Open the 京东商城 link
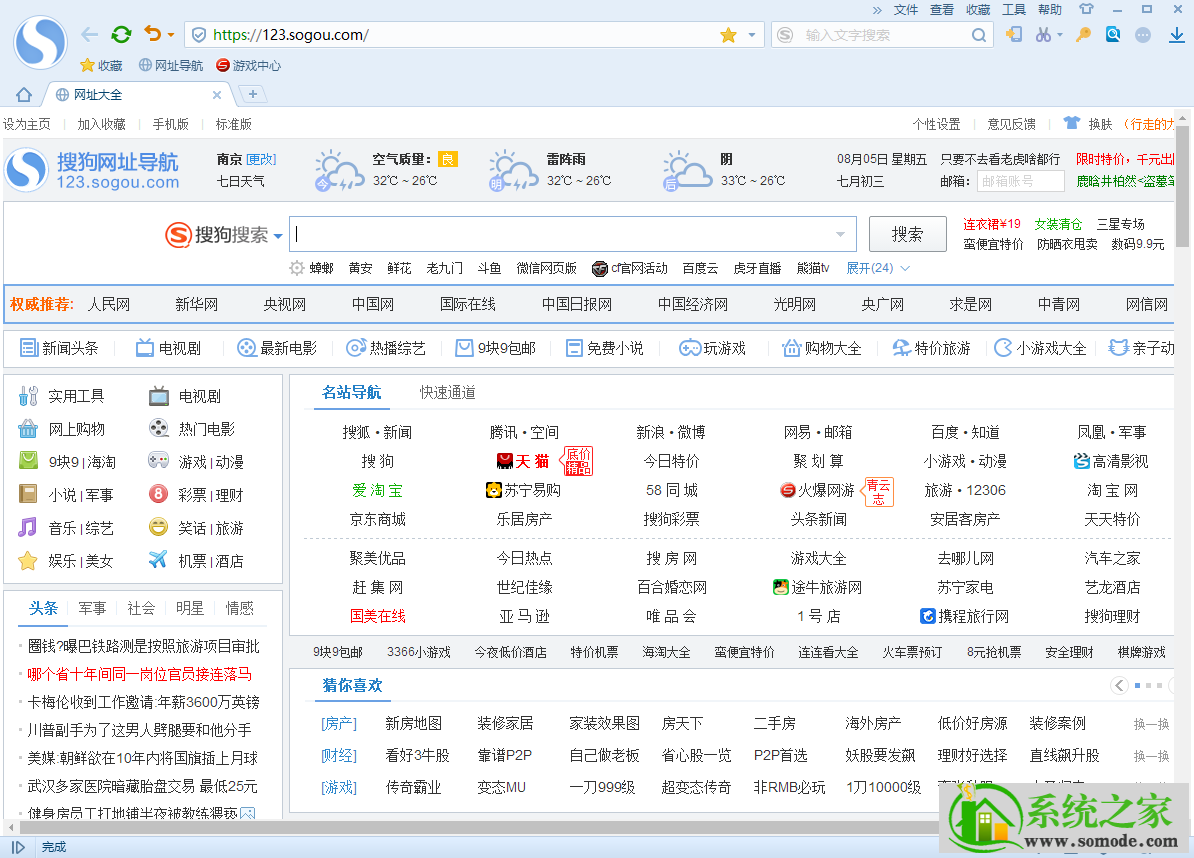1194x858 pixels. tap(378, 519)
